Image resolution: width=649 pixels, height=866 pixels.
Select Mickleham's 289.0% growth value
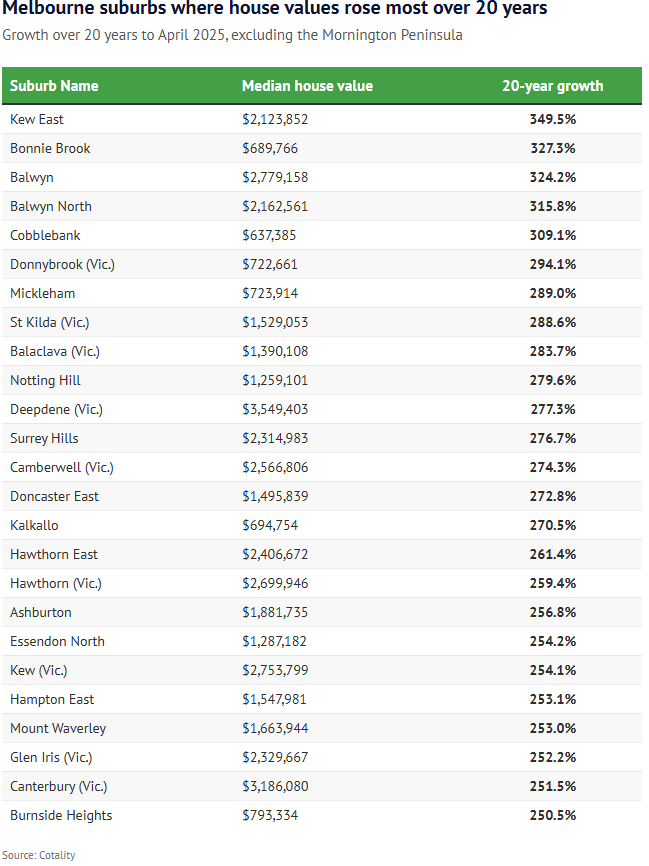[553, 293]
